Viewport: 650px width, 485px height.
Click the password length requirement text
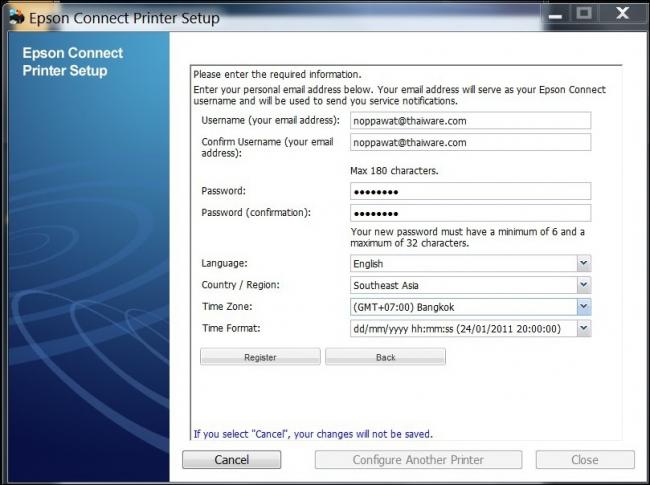point(468,237)
